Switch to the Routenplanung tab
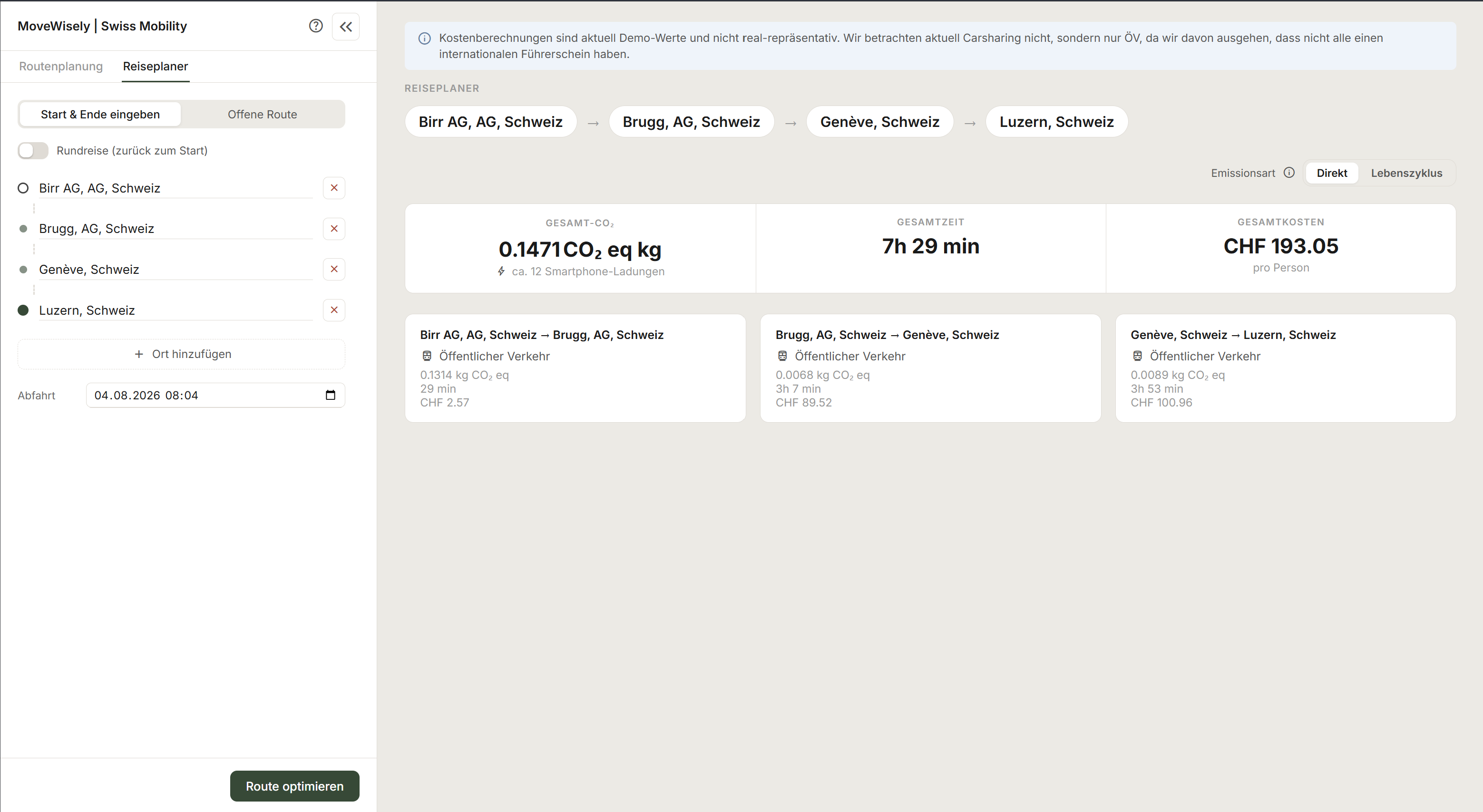 [61, 66]
